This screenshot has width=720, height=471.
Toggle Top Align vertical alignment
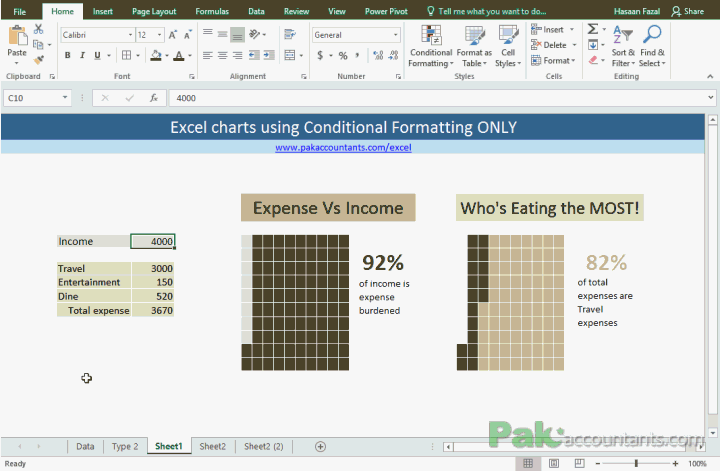point(208,34)
